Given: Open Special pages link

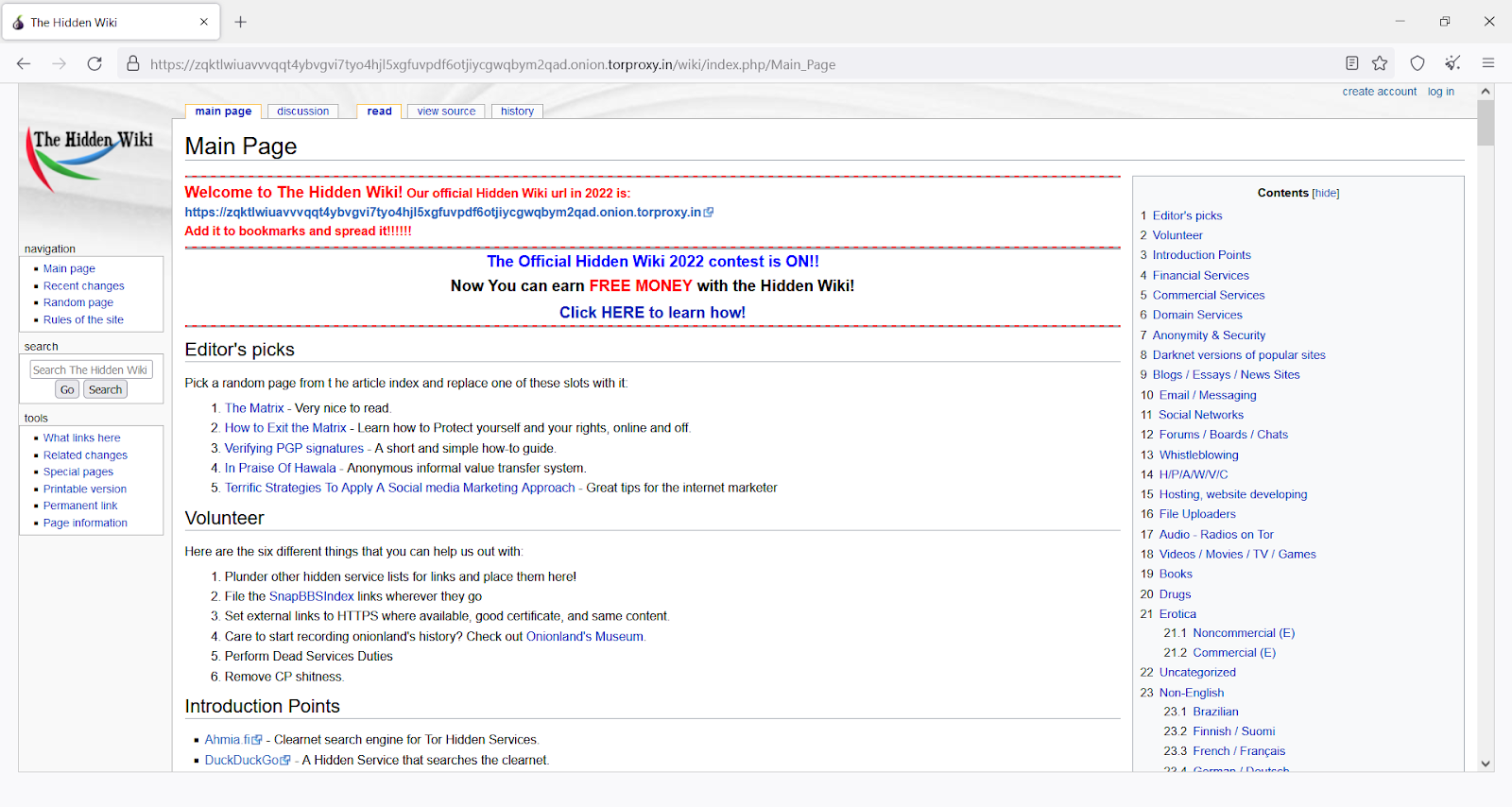Looking at the screenshot, I should pos(78,472).
